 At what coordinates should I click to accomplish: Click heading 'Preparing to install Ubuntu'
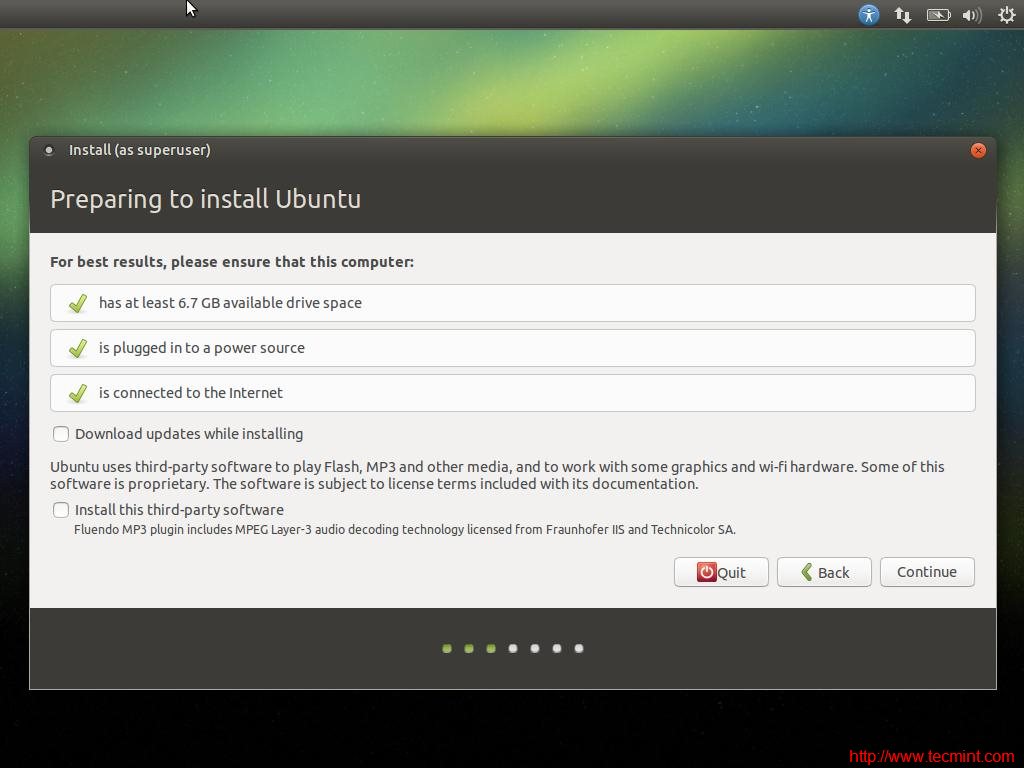point(205,199)
